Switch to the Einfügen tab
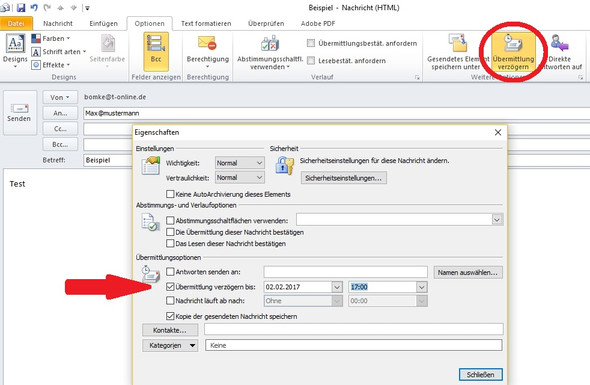Image resolution: width=590 pixels, height=385 pixels. pos(103,23)
